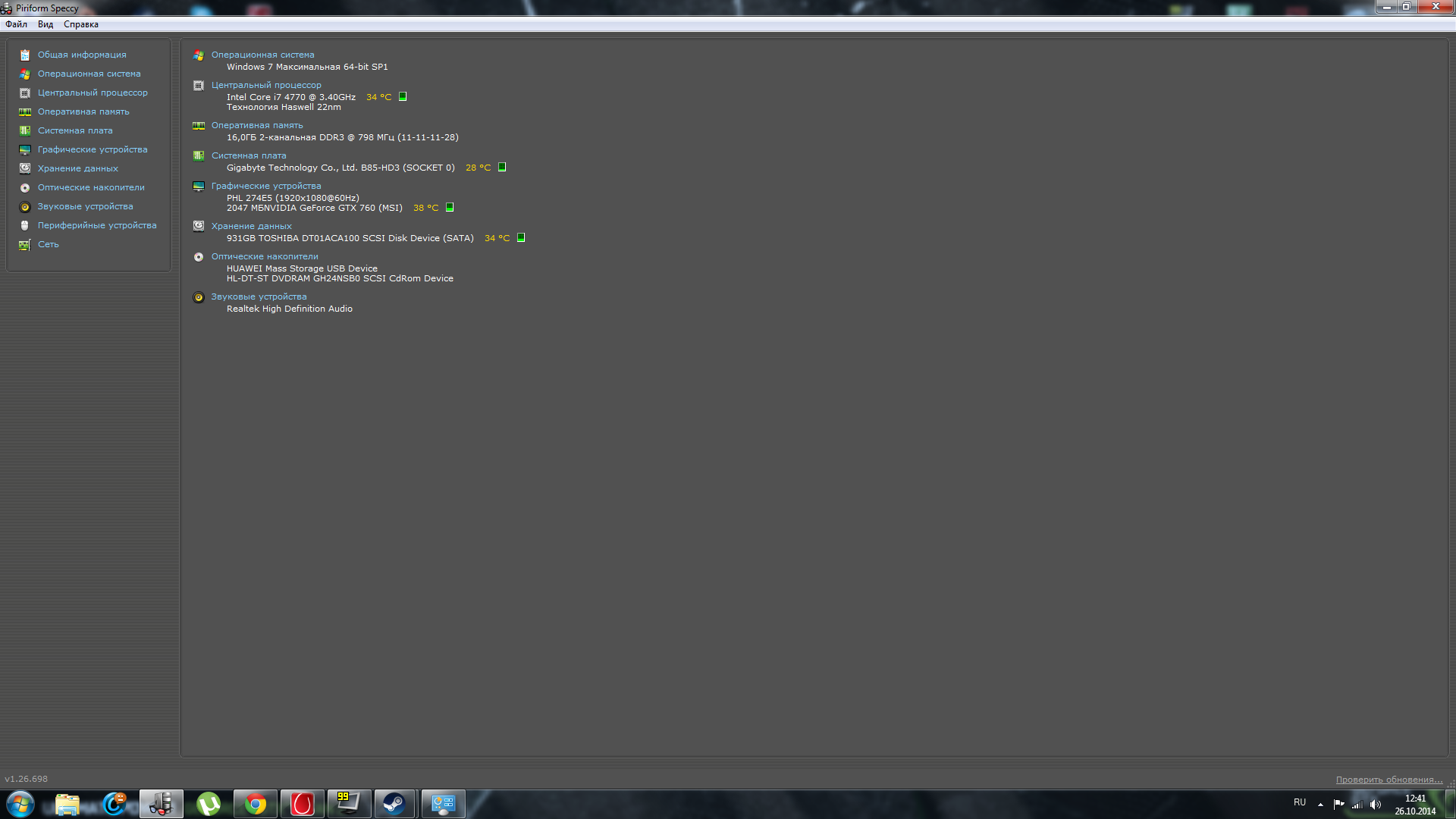1456x819 pixels.
Task: Select Общая информация in sidebar
Action: pos(82,55)
